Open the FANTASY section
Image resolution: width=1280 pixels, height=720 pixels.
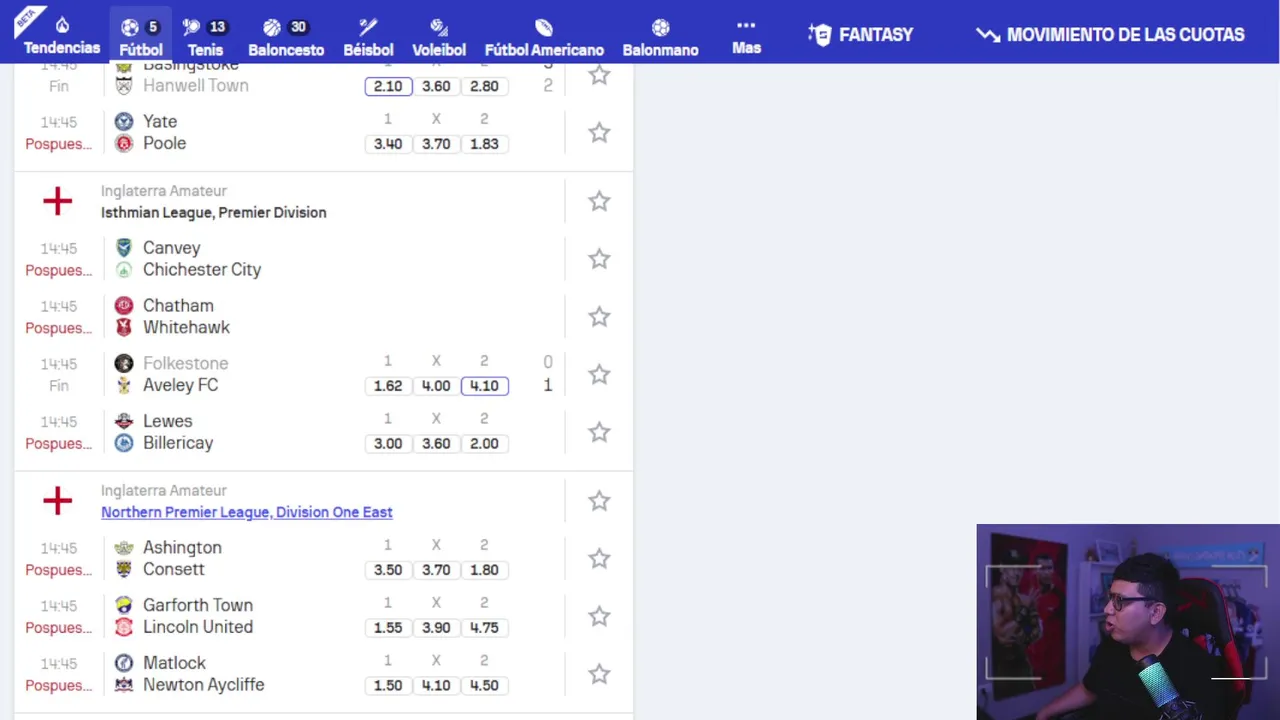tap(861, 35)
